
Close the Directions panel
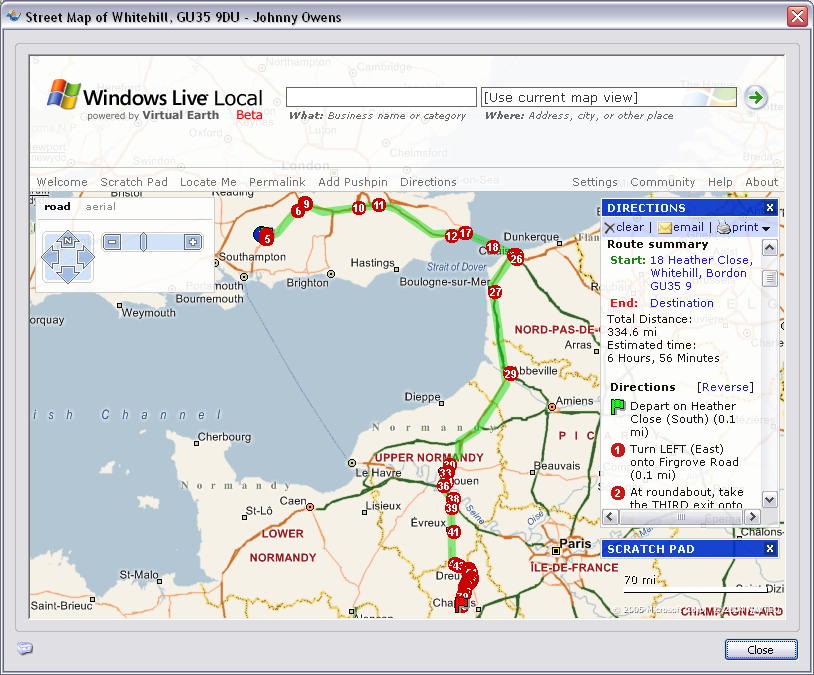coord(769,208)
